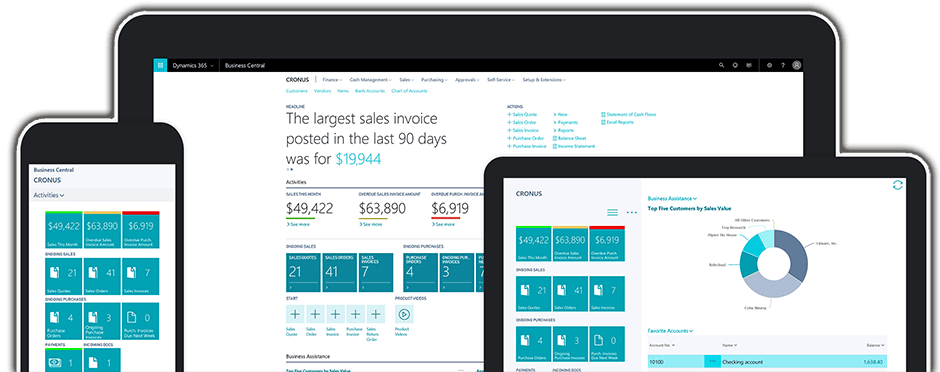Open the Items link

343,91
